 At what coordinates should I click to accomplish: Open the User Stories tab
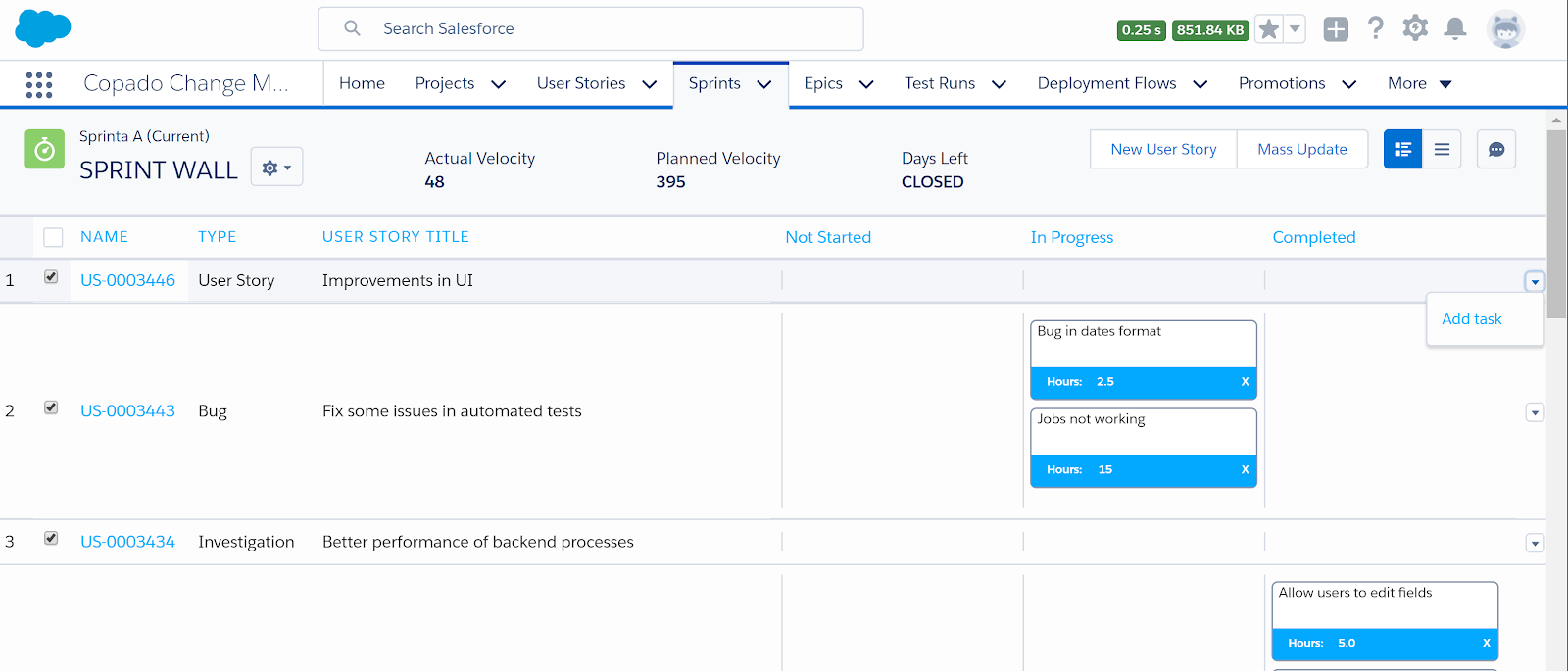click(x=581, y=83)
